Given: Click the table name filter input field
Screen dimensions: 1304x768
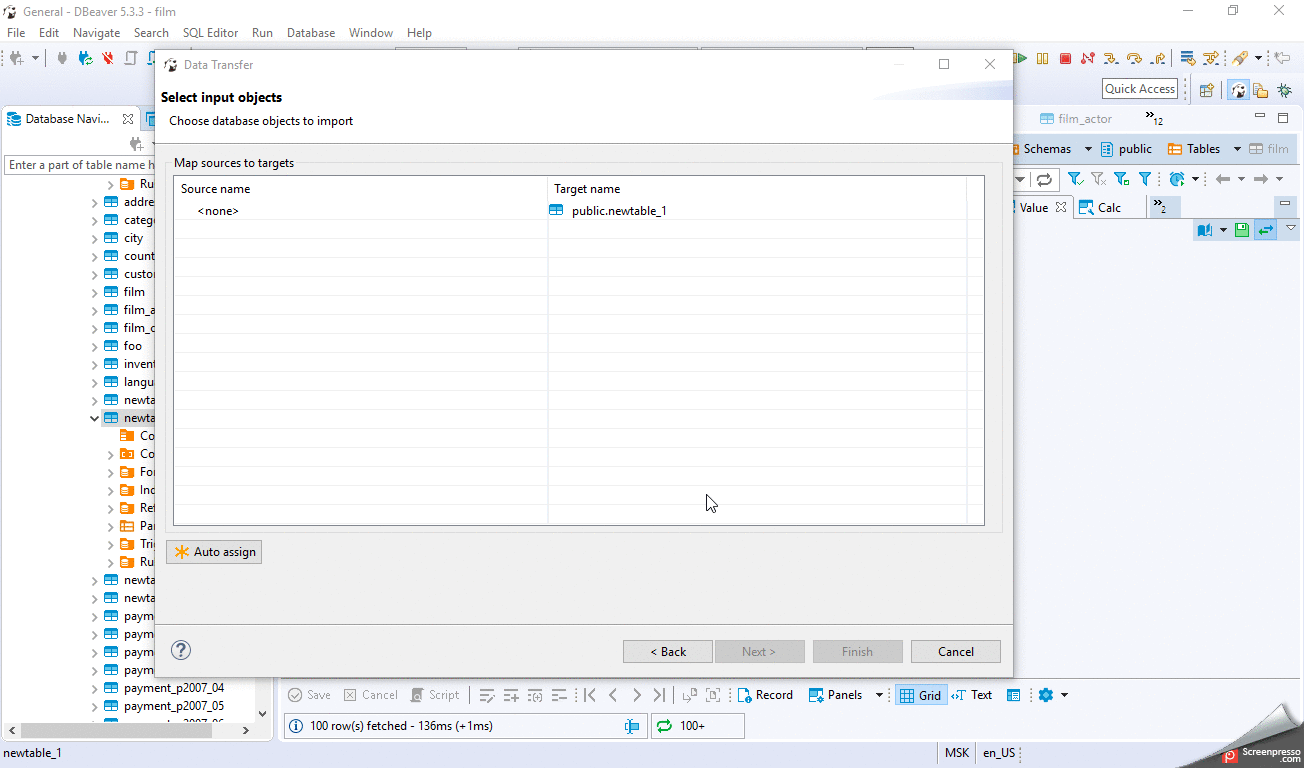Looking at the screenshot, I should point(80,165).
